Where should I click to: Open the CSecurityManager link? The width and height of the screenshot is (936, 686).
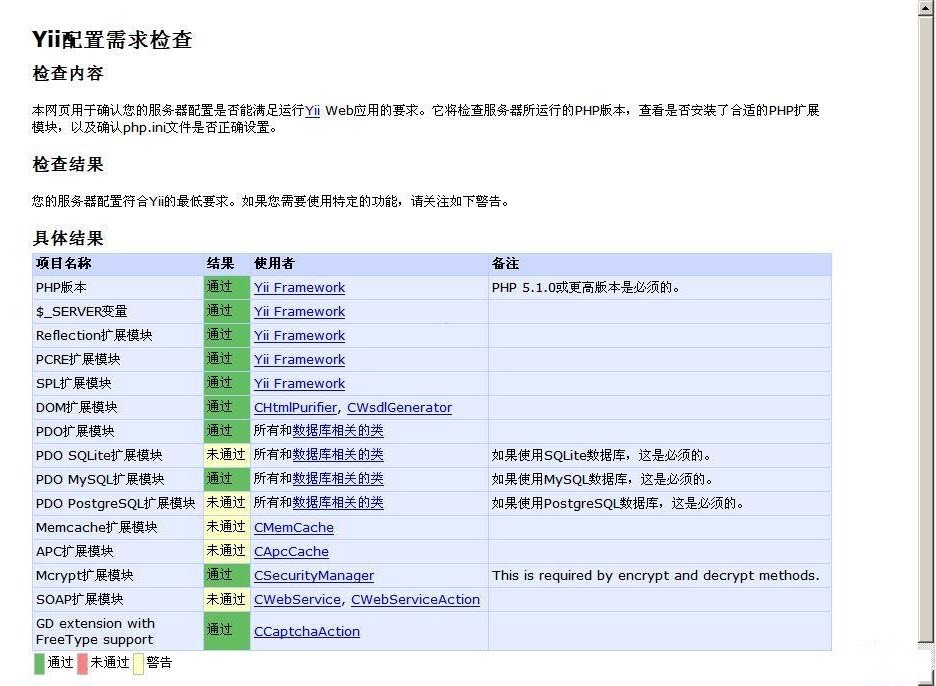pyautogui.click(x=313, y=575)
